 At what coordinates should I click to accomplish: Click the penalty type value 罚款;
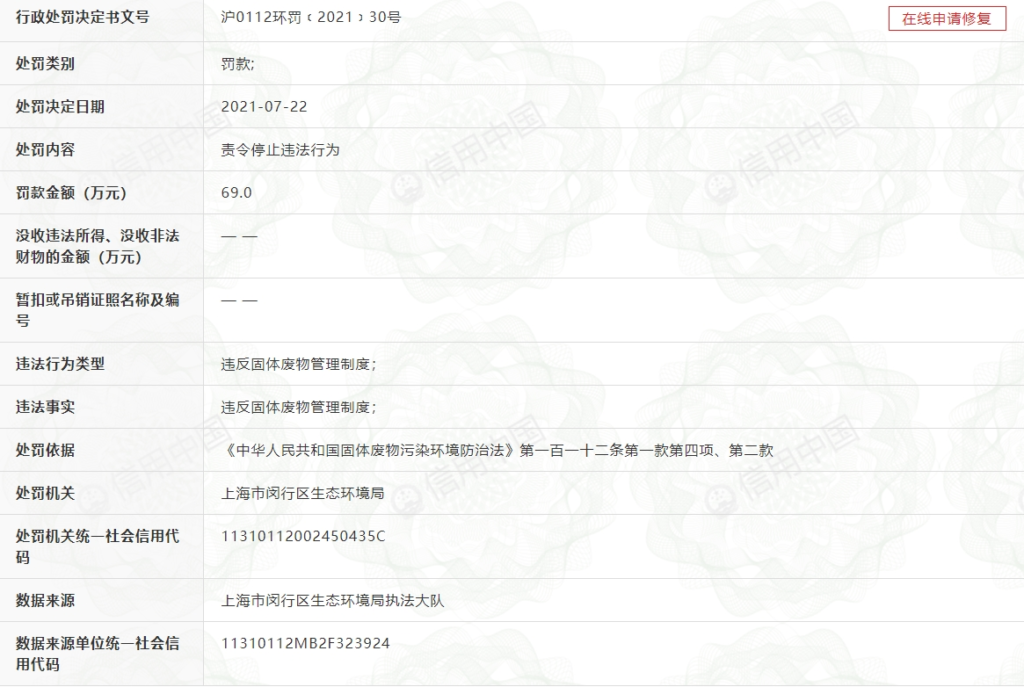pyautogui.click(x=238, y=64)
